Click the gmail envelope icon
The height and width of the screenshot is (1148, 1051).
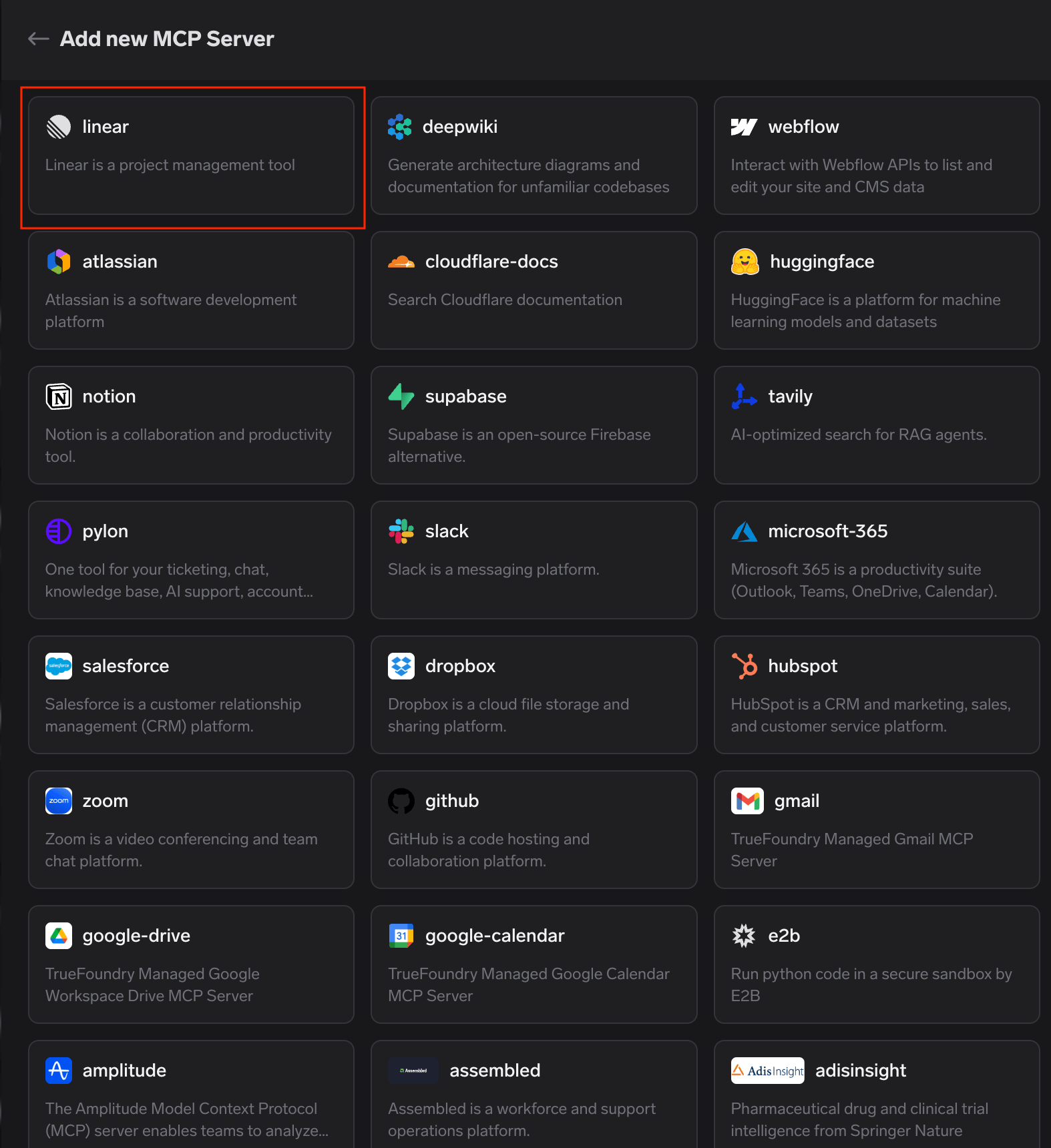[747, 801]
